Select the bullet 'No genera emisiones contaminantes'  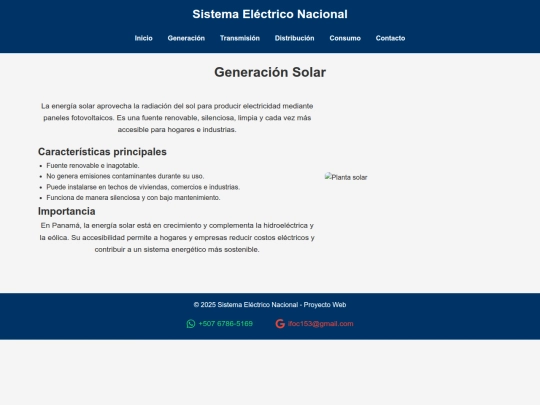coord(125,176)
